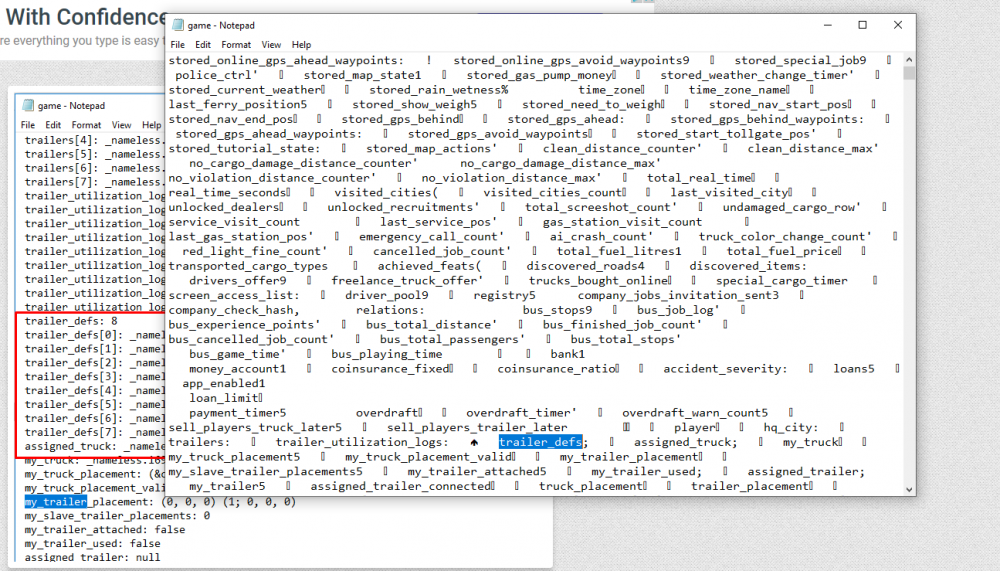The height and width of the screenshot is (571, 1000).
Task: Open the File menu in the front Notepad
Action: click(177, 45)
